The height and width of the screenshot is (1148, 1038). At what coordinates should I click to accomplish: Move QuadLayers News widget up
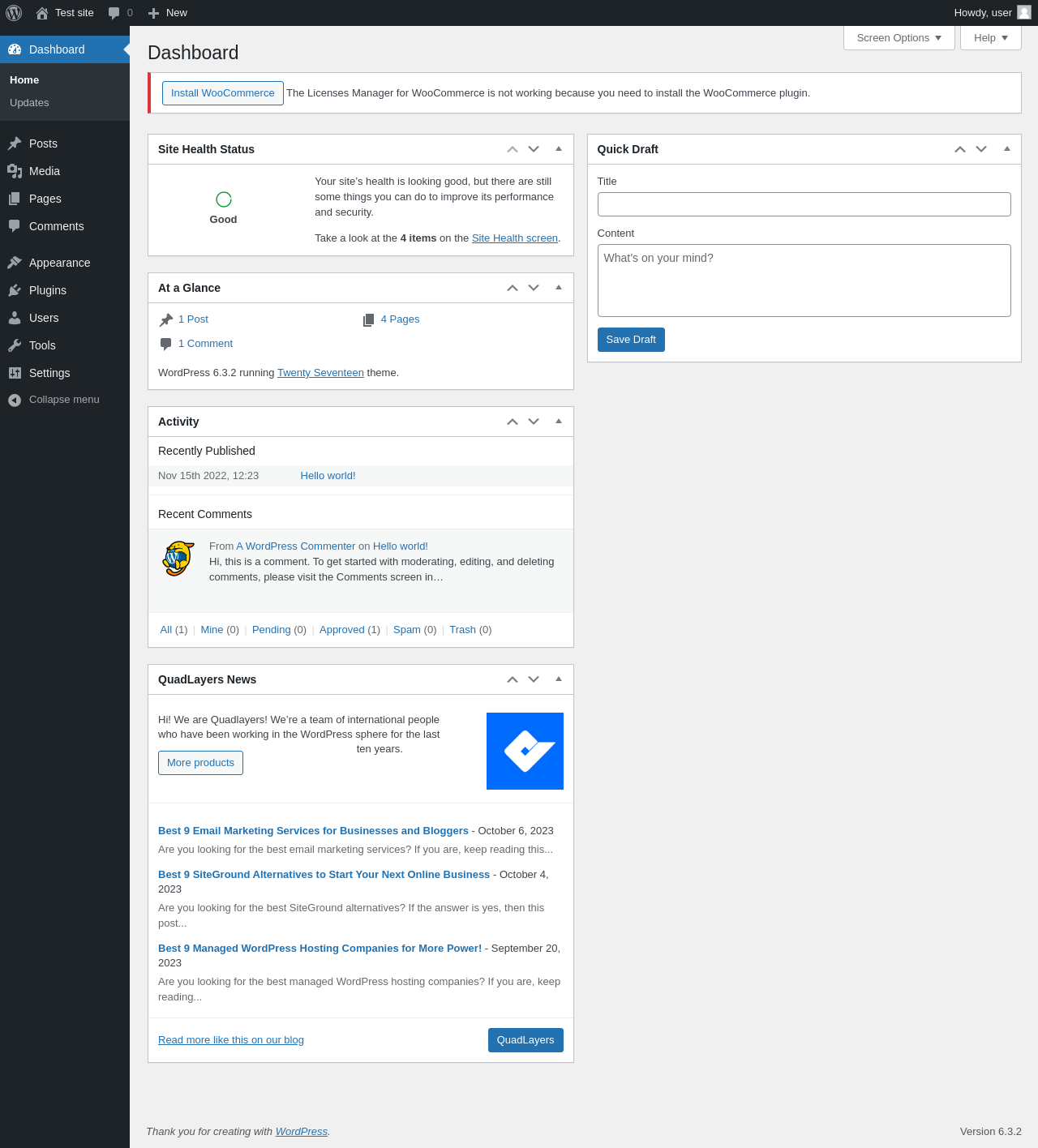coord(513,679)
